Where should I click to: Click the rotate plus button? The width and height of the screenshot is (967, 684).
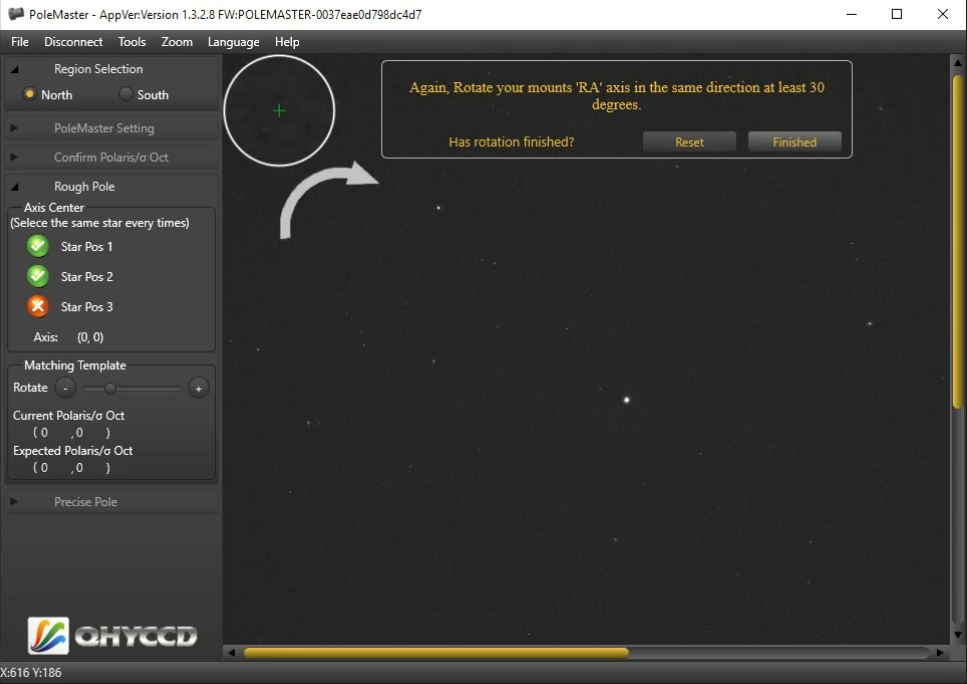pyautogui.click(x=198, y=388)
